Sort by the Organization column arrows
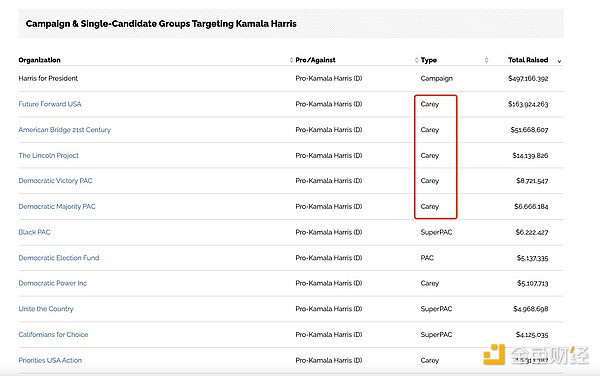The width and height of the screenshot is (600, 376). point(291,60)
